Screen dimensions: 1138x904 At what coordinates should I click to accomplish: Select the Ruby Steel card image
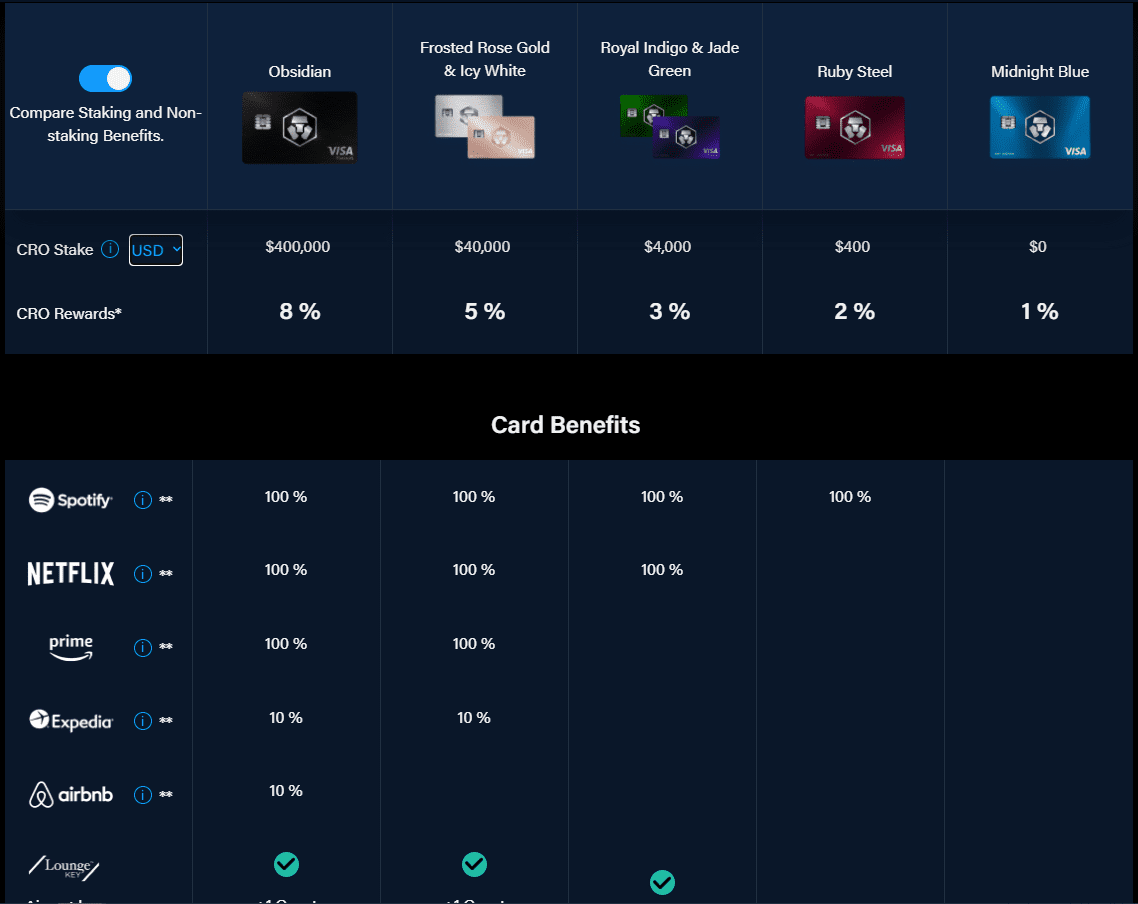tap(855, 127)
